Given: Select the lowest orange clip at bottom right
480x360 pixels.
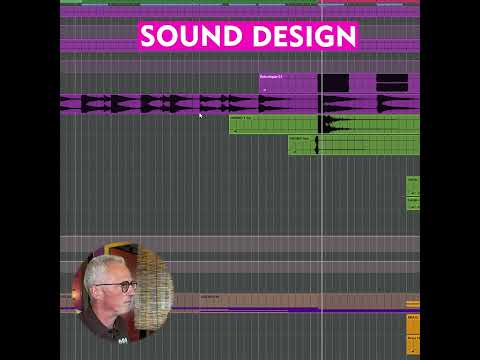Looking at the screenshot, I should 413,345.
